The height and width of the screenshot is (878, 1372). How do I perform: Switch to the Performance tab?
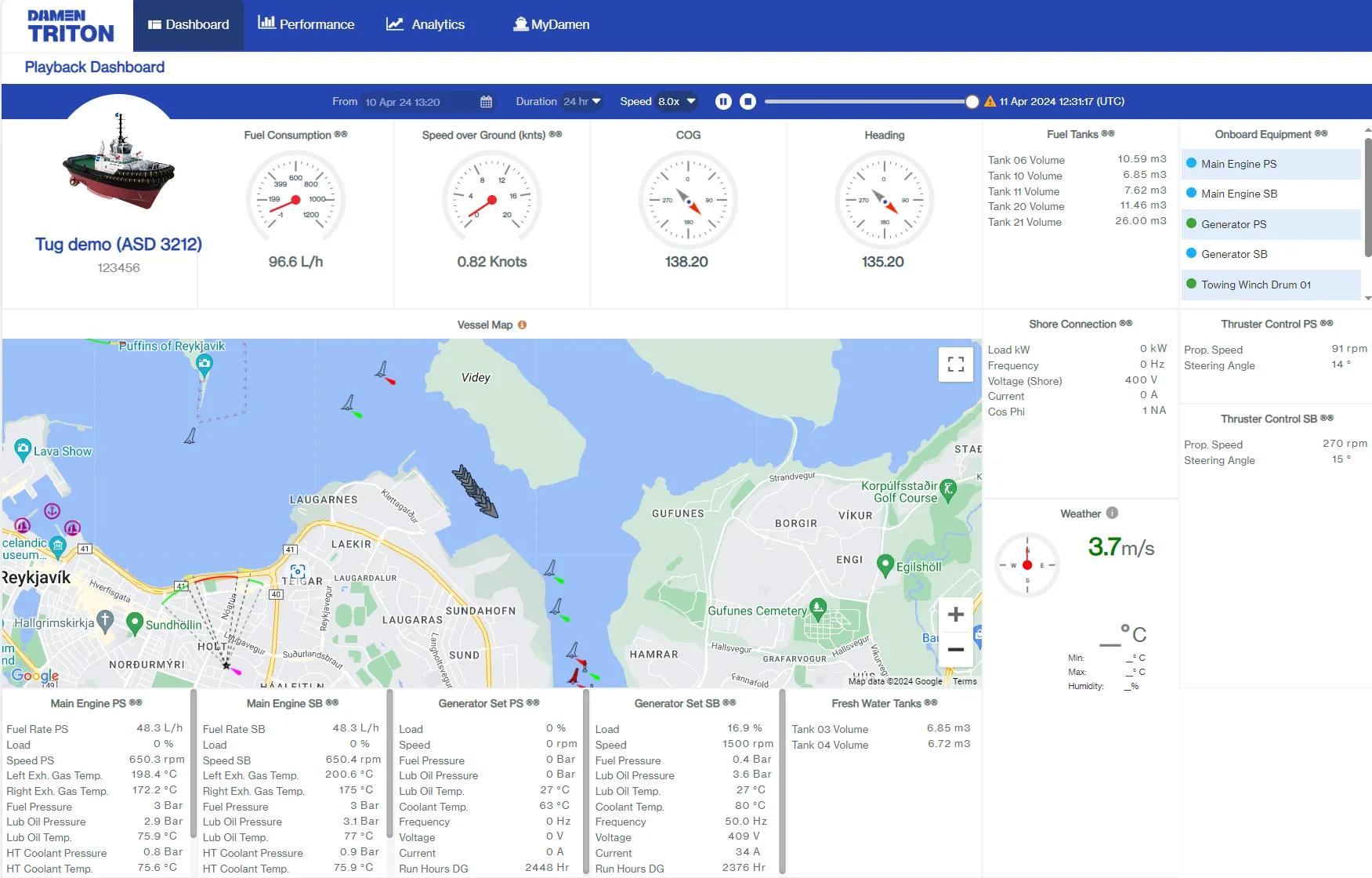point(306,25)
